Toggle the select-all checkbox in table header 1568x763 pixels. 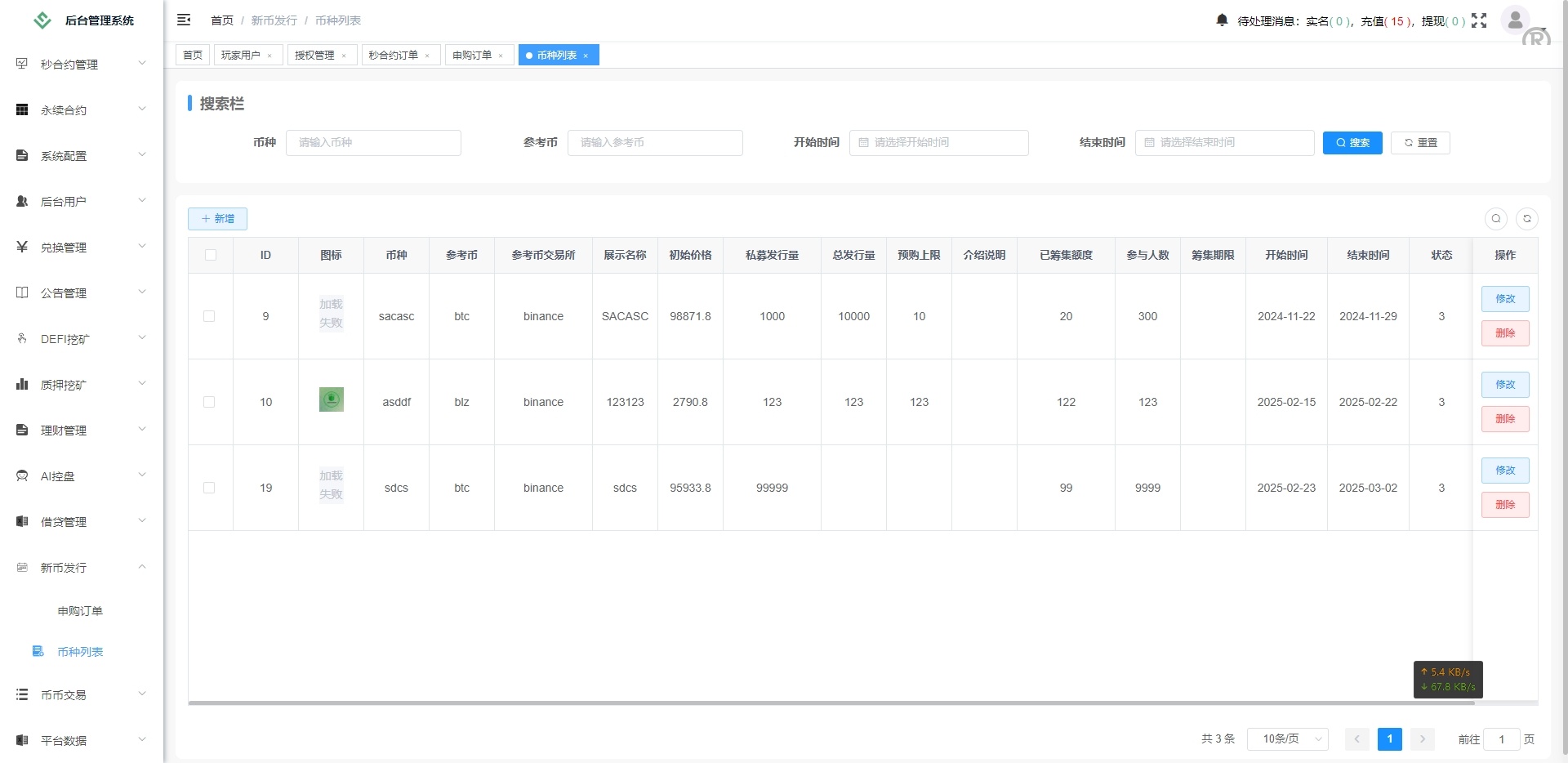(x=211, y=255)
